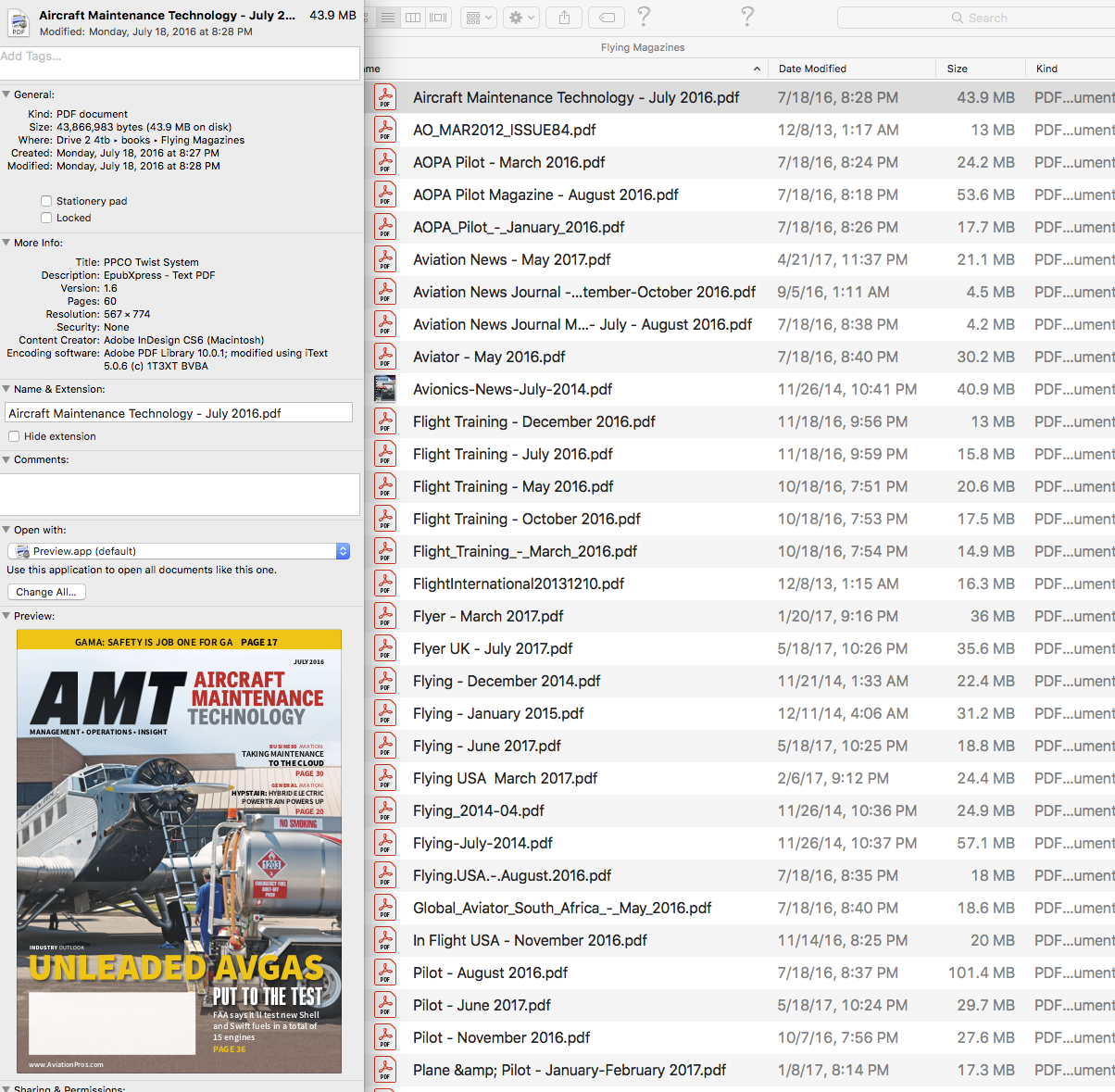Click the Change All... button
1115x1092 pixels.
pos(46,592)
